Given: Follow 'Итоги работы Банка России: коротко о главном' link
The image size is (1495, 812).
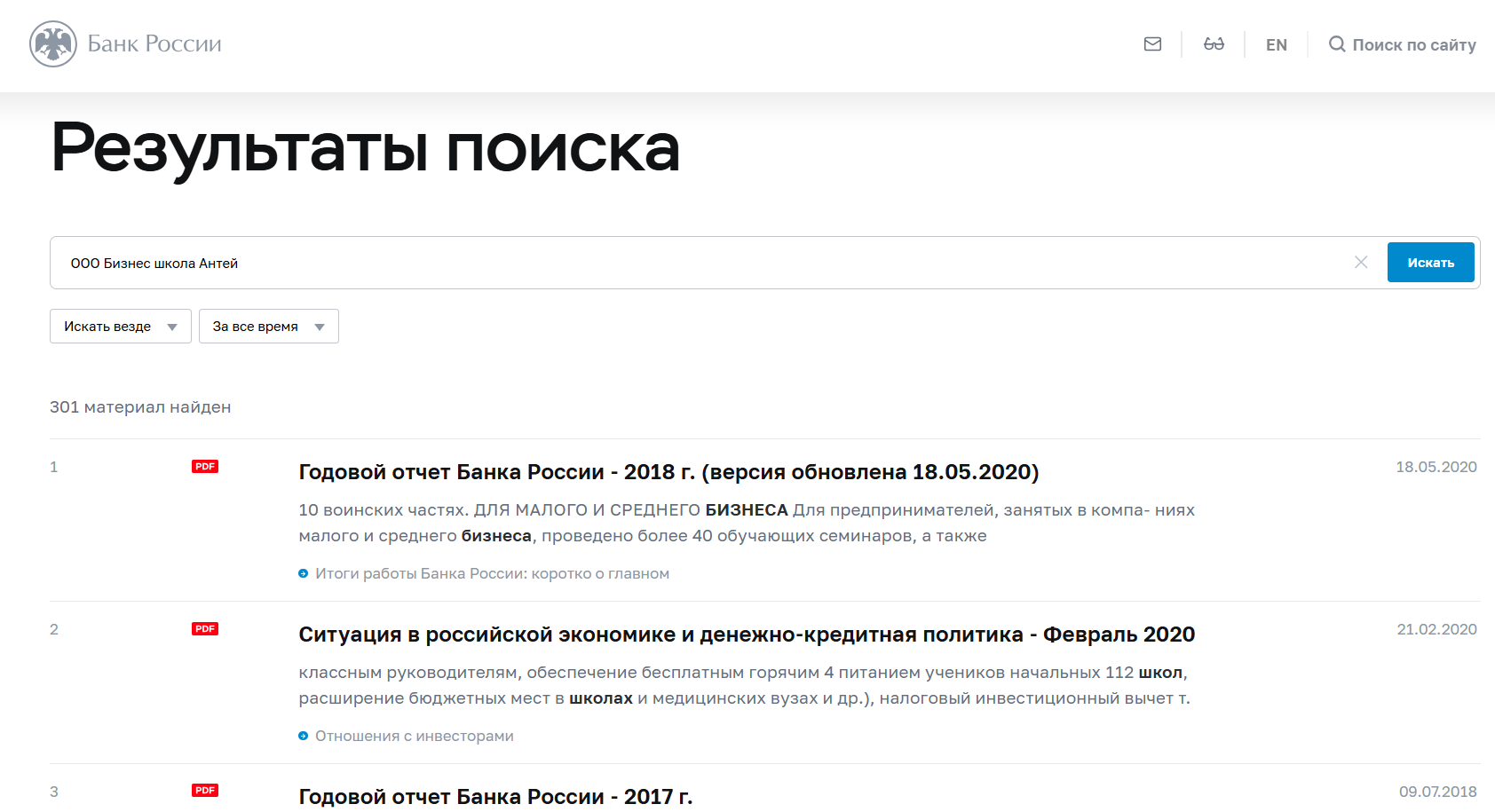Looking at the screenshot, I should pos(492,574).
